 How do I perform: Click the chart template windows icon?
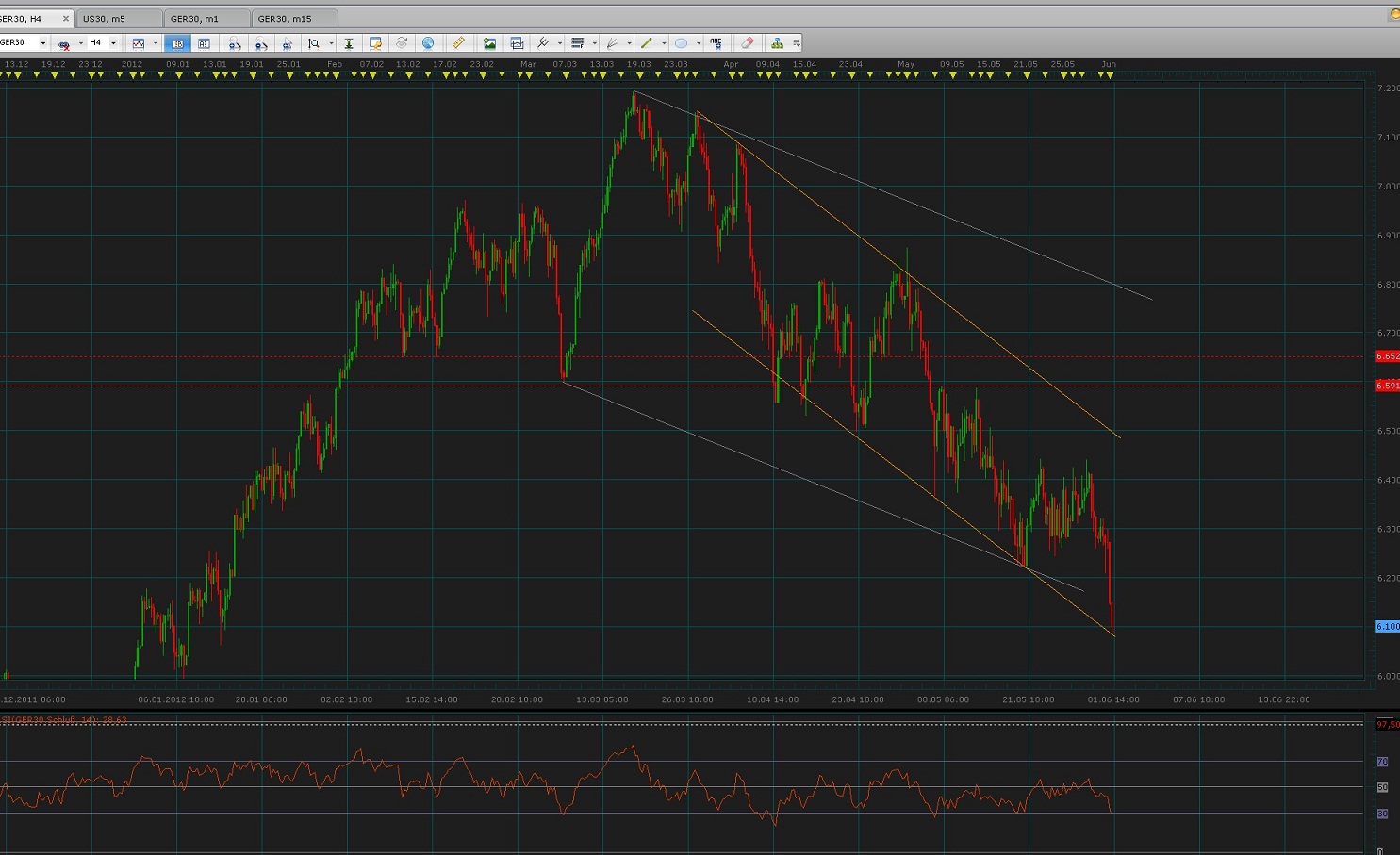[517, 43]
